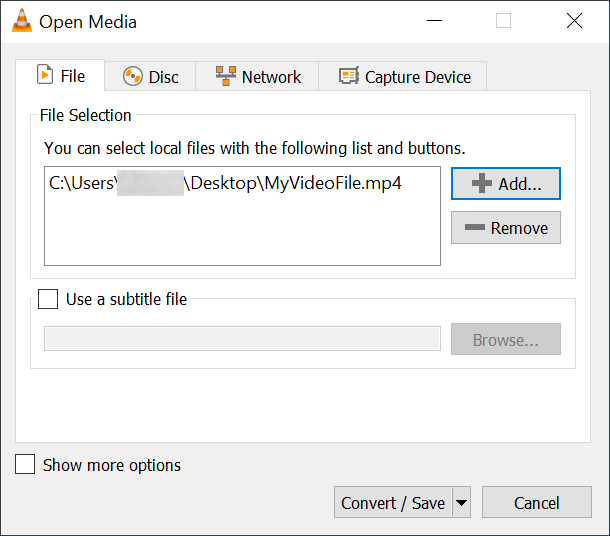Select MyVideoFile.mp4 in the file list
Screen dimensions: 610x536
(225, 184)
